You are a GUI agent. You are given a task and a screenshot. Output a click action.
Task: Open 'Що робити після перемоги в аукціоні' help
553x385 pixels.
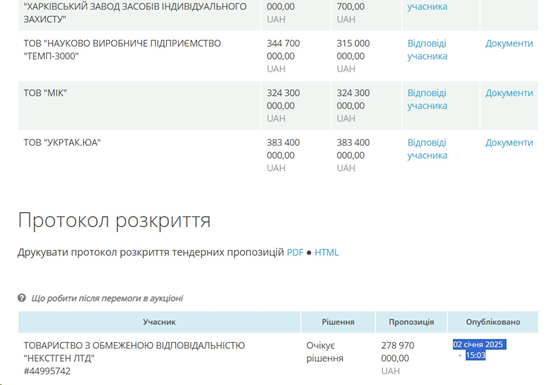[107, 298]
